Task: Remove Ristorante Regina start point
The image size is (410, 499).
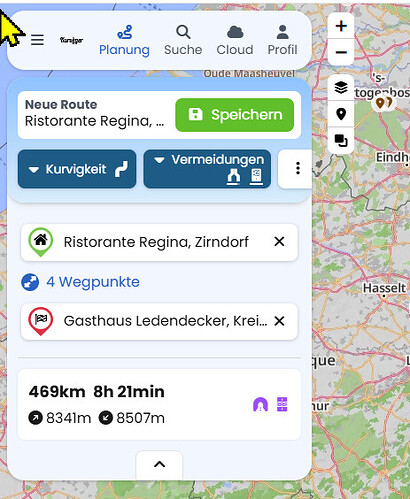Action: (x=279, y=242)
